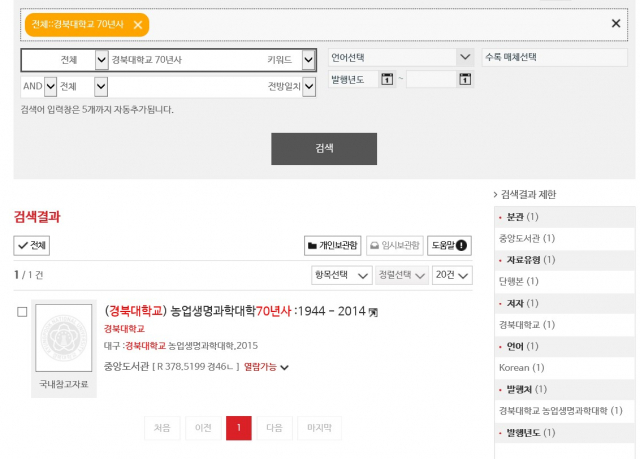Go to 처음 first page
Screen dimensions: 640x459
click(162, 428)
